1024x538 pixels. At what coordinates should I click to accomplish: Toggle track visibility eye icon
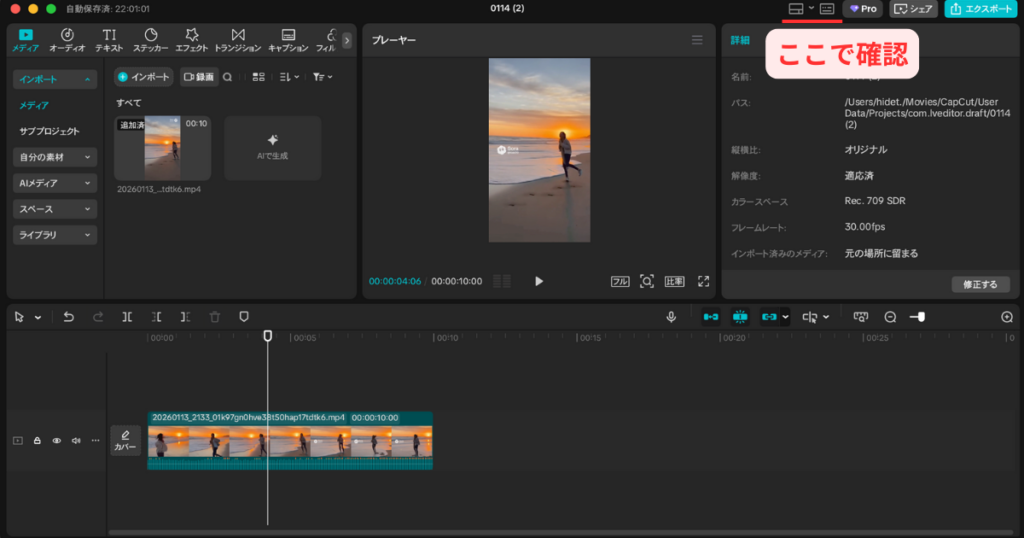(x=57, y=440)
